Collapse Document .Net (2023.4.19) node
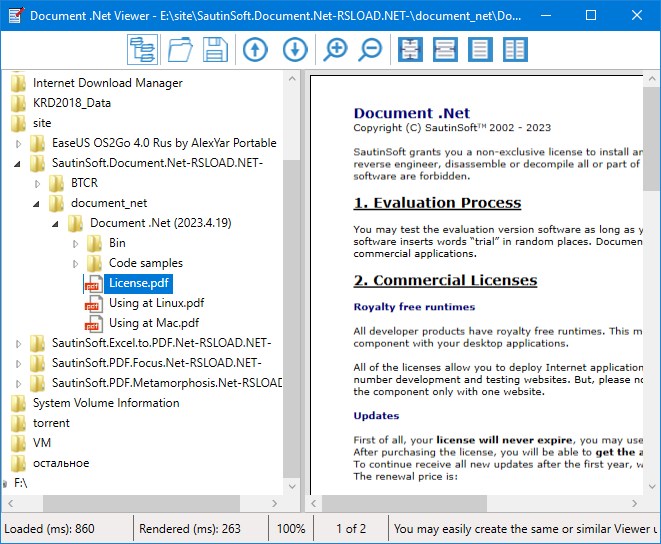The height and width of the screenshot is (544, 661). pos(55,224)
